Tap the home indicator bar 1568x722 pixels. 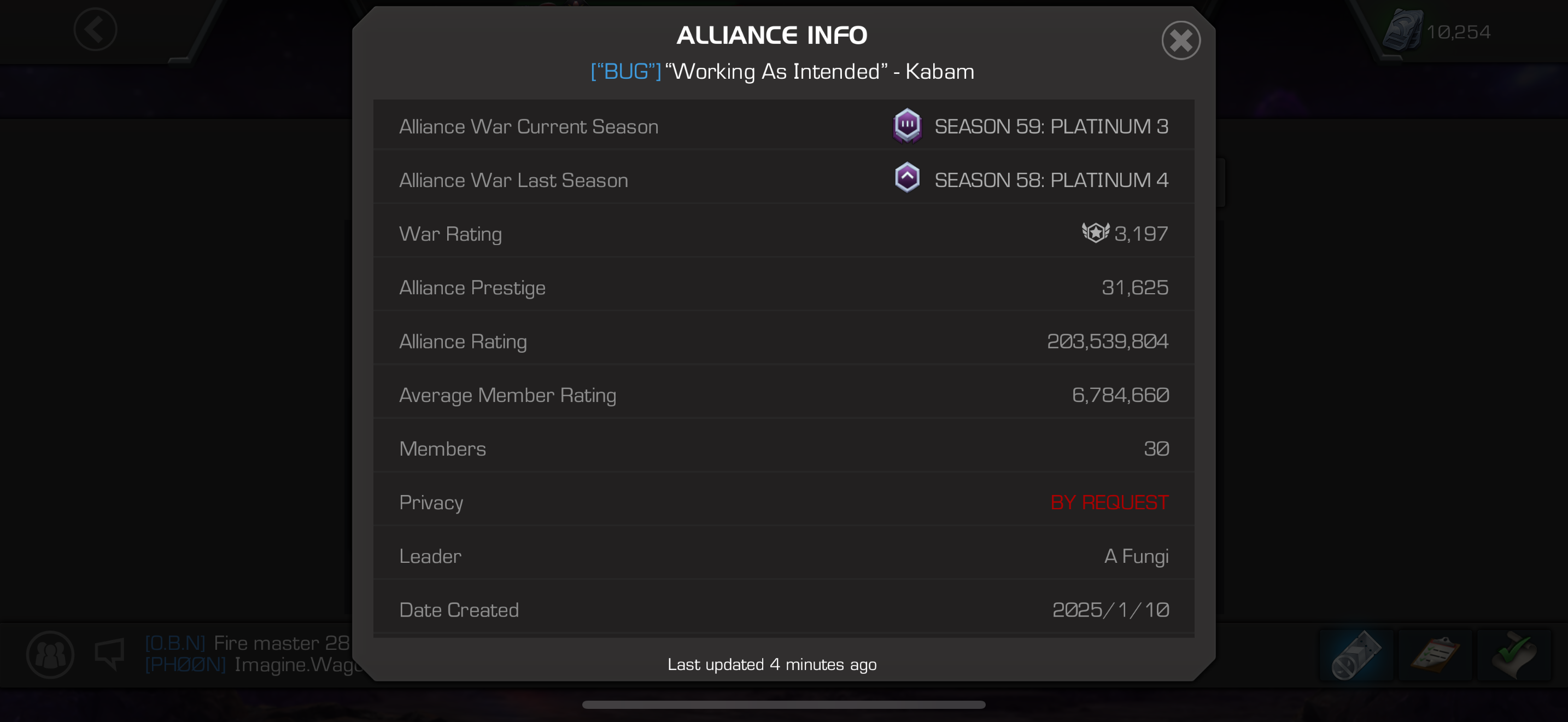pyautogui.click(x=783, y=704)
